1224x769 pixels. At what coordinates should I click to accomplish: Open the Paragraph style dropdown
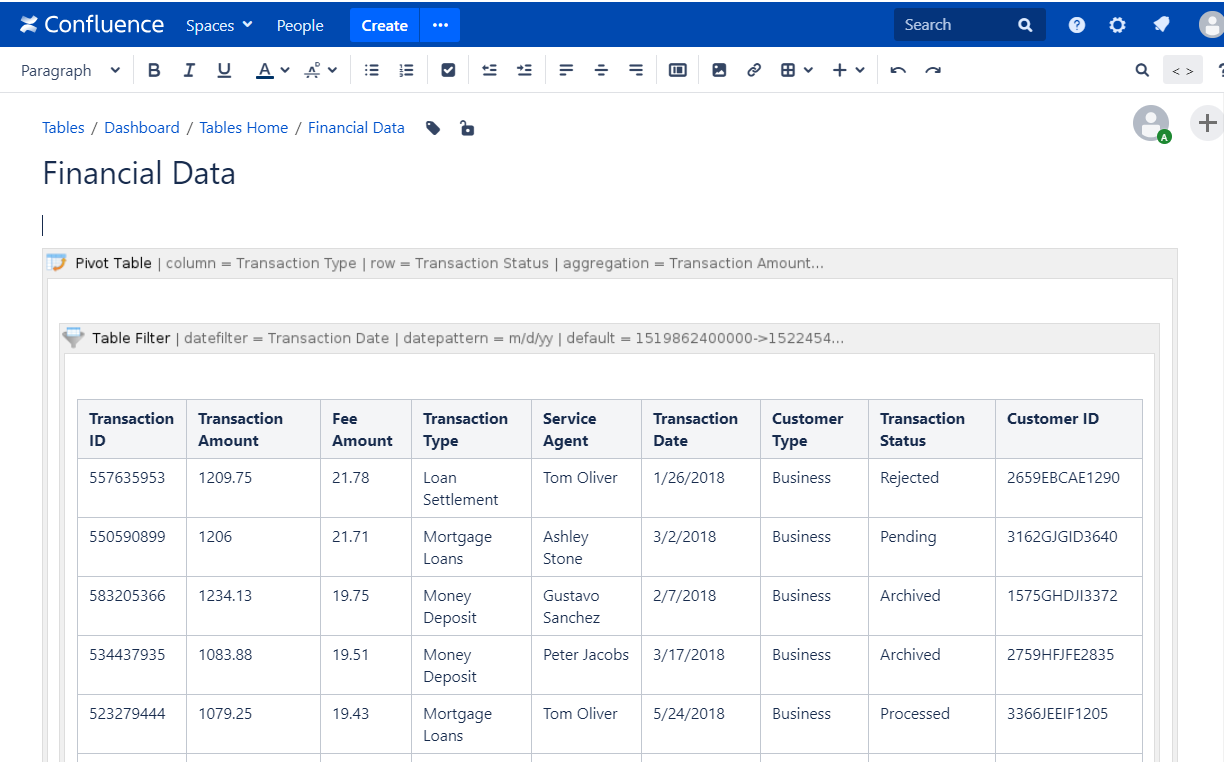(x=70, y=70)
